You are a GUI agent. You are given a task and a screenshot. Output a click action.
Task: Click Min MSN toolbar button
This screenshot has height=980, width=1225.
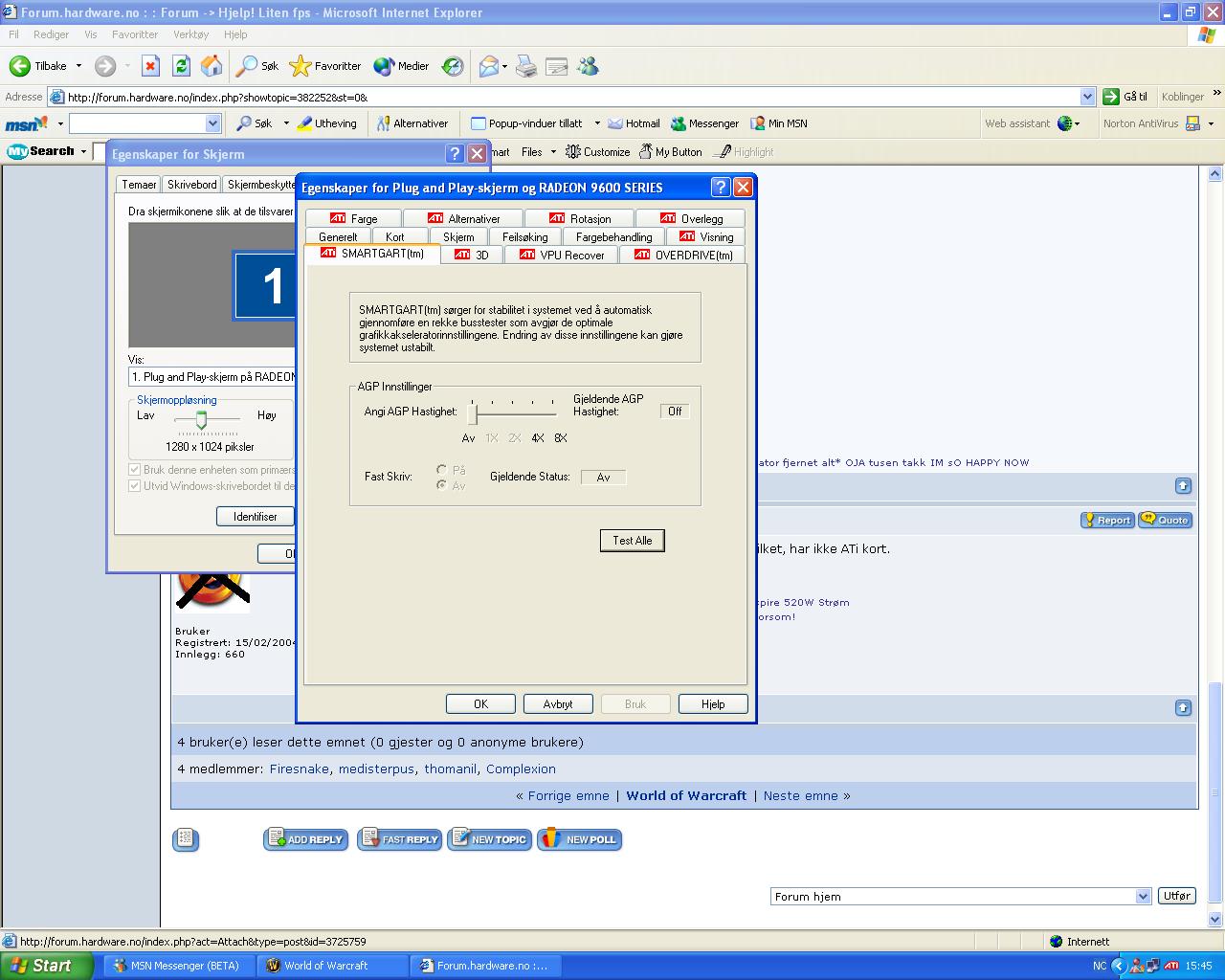pos(779,123)
